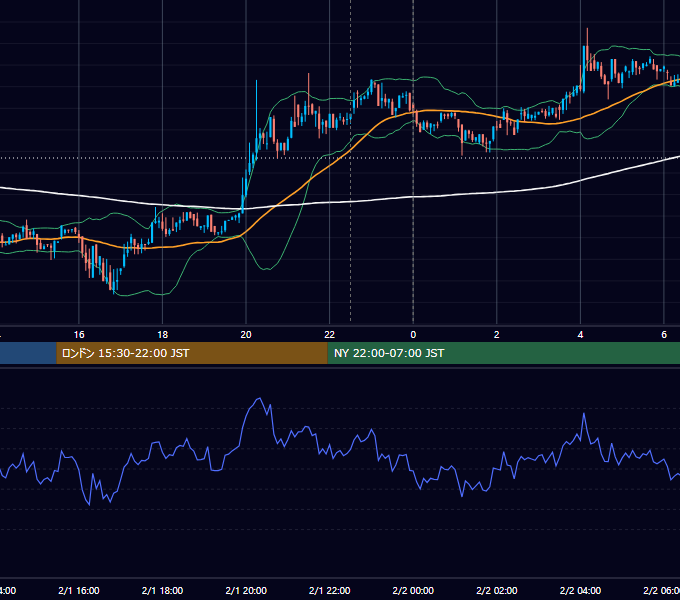Click the oscillator peak near 2/1 20:00

[x=259, y=398]
